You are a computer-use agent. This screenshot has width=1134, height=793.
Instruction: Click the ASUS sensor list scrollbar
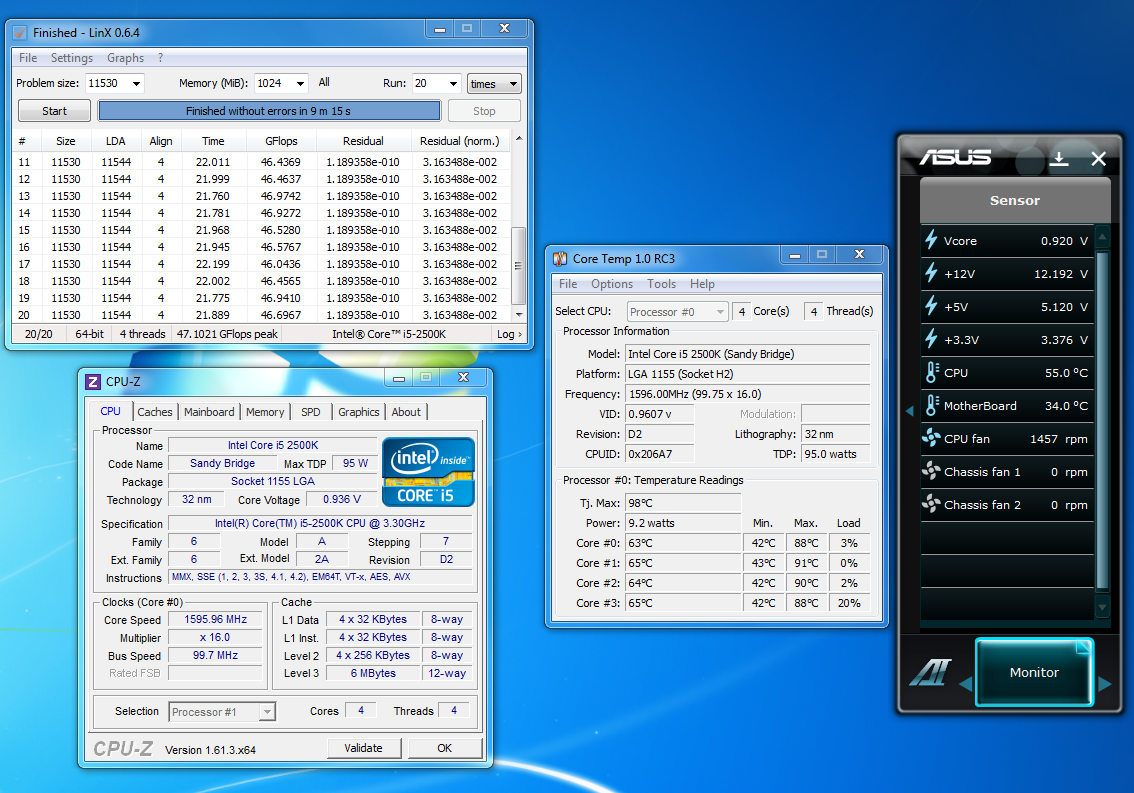(x=1102, y=420)
